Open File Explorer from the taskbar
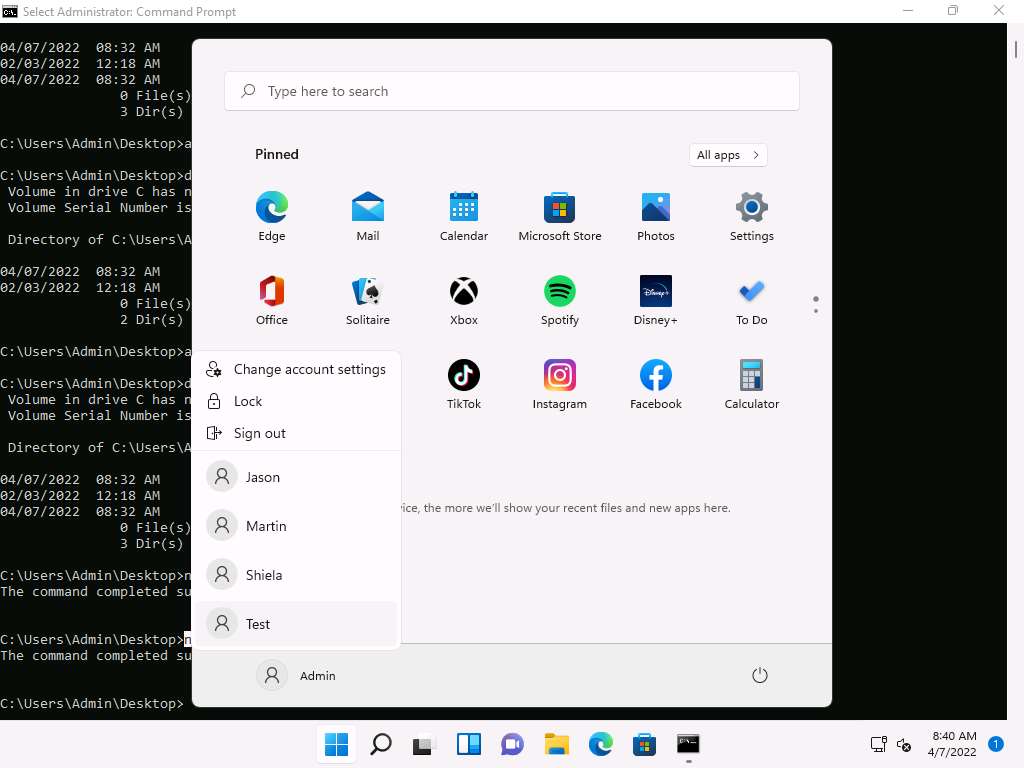 pyautogui.click(x=556, y=744)
